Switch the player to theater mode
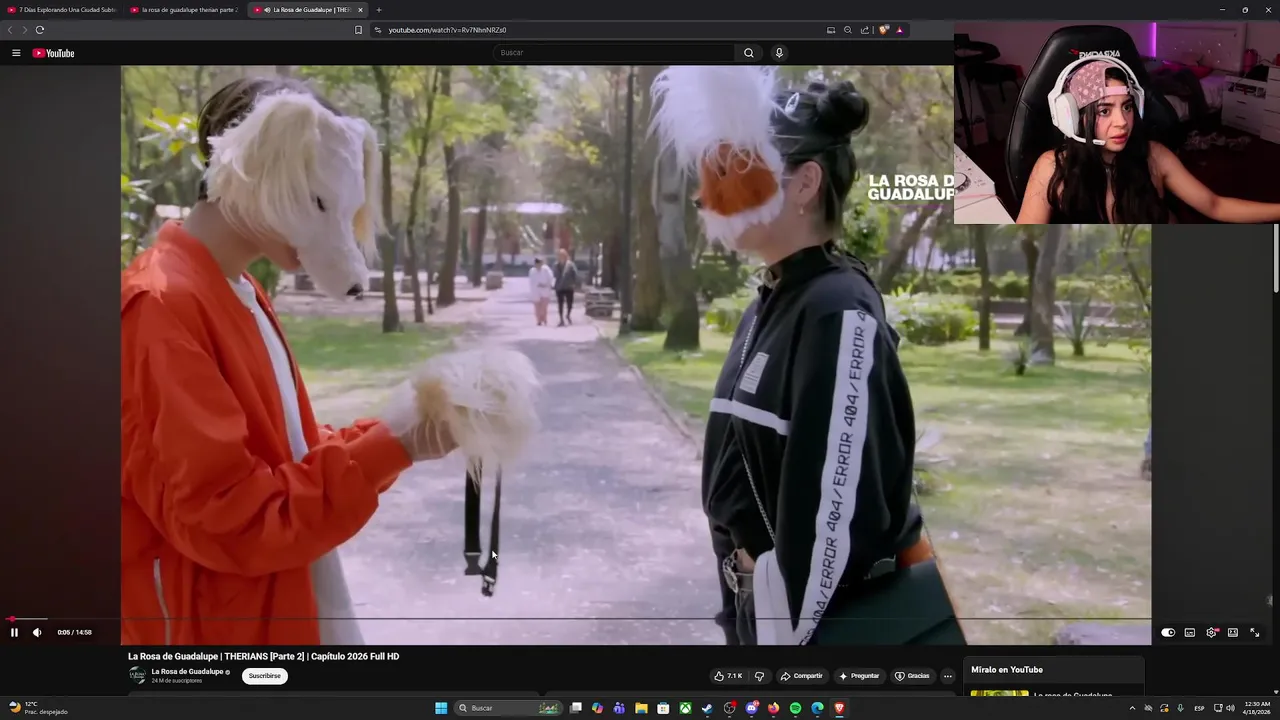The height and width of the screenshot is (720, 1280). click(1233, 632)
